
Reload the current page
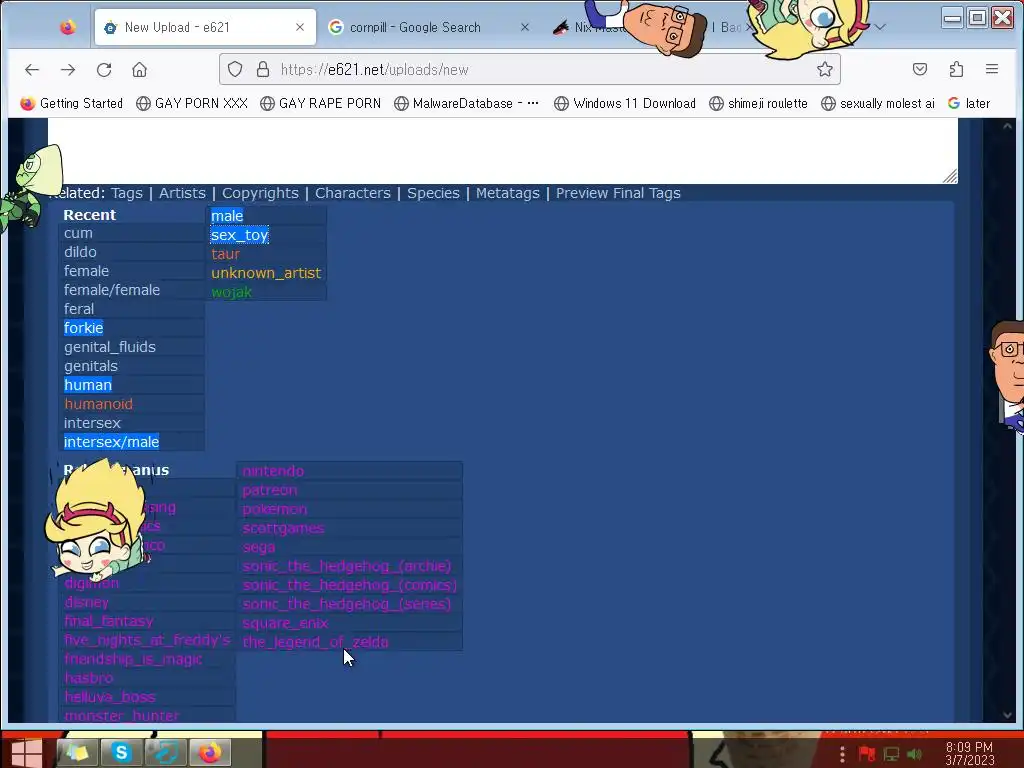pos(104,69)
